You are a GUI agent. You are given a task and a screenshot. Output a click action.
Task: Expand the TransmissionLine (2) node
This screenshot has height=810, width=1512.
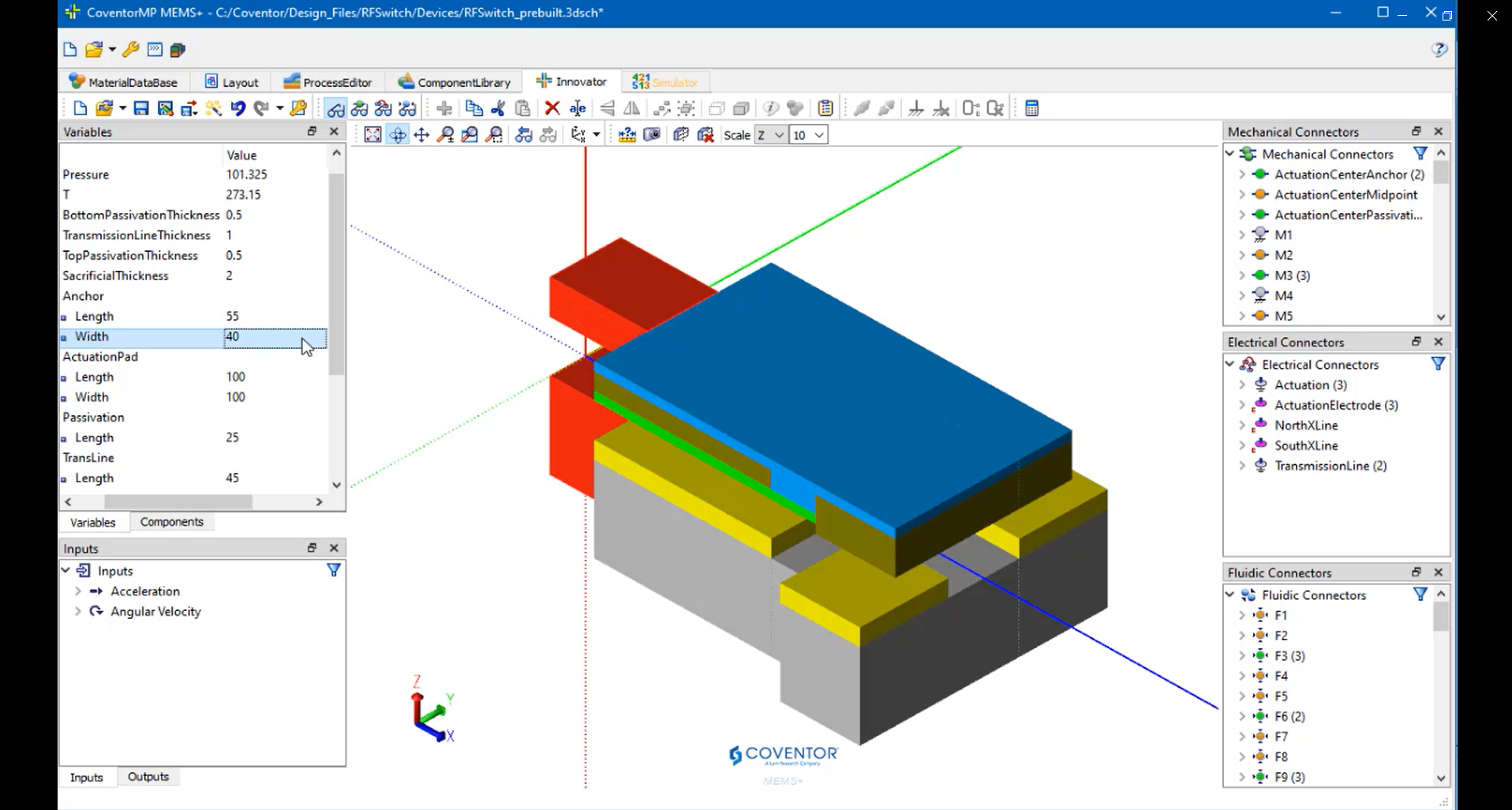(x=1242, y=466)
